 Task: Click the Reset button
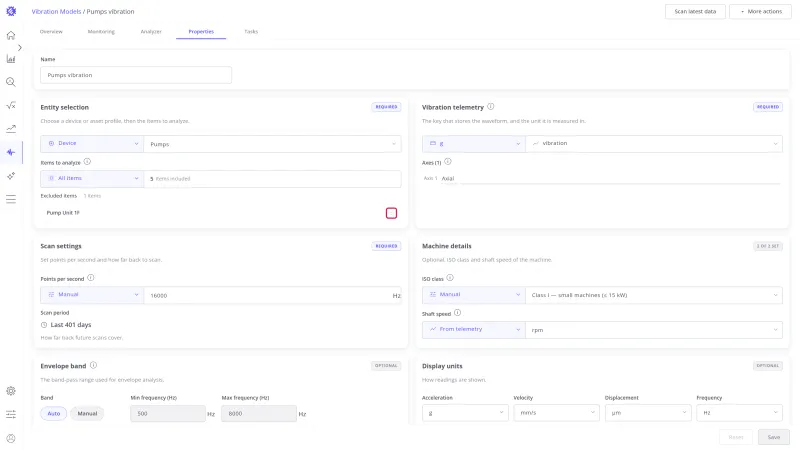tap(736, 437)
